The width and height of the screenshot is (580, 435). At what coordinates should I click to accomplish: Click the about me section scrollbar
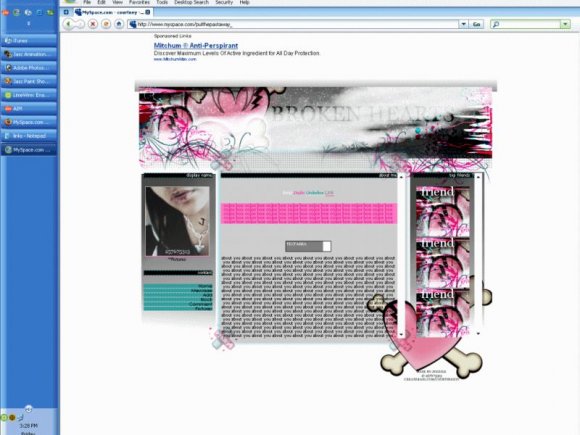(401, 255)
